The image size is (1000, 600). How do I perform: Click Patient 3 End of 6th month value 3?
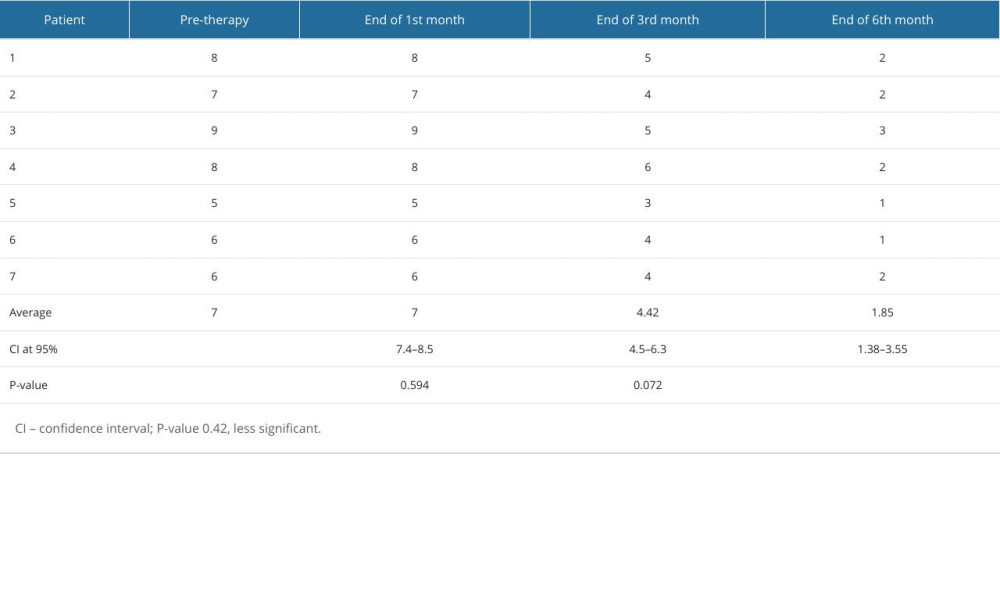coord(882,131)
